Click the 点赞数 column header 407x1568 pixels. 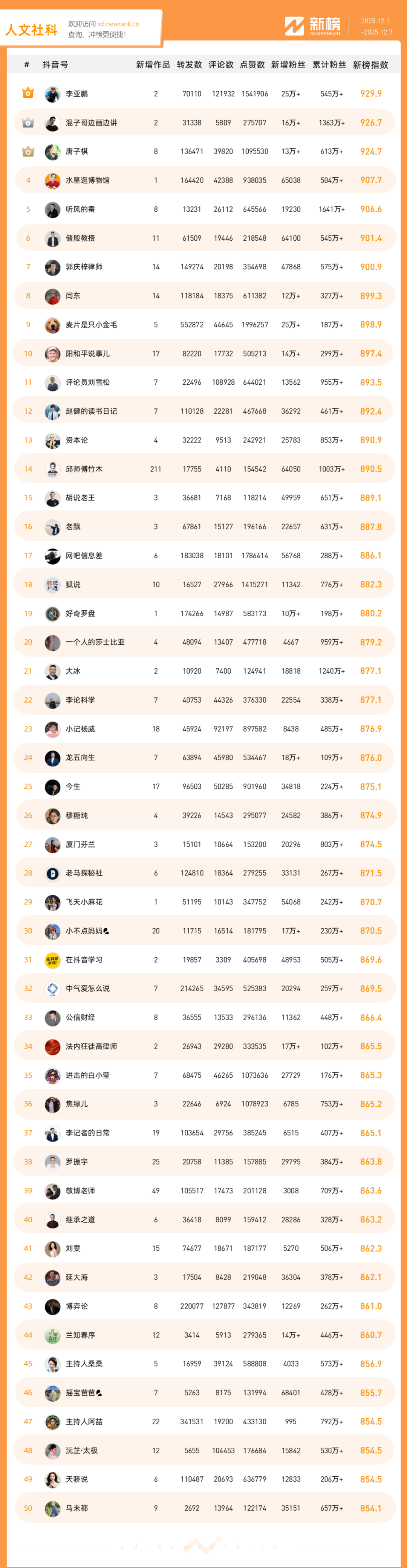click(x=252, y=65)
